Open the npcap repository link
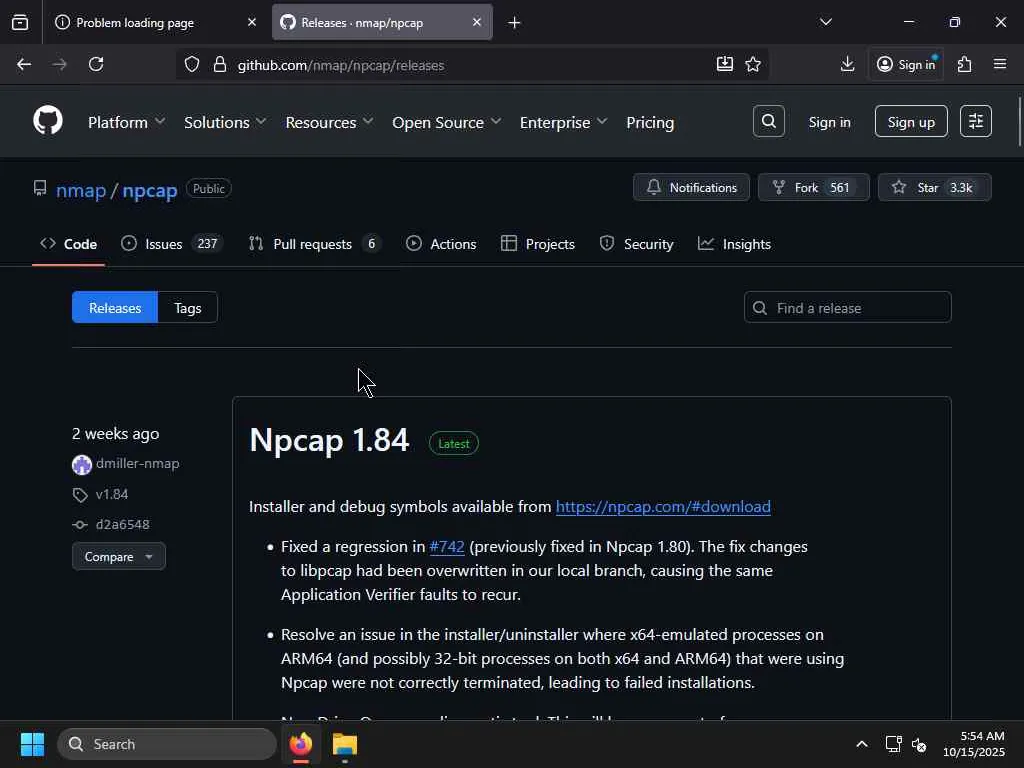Screen dimensions: 1024x768 pyautogui.click(x=150, y=190)
